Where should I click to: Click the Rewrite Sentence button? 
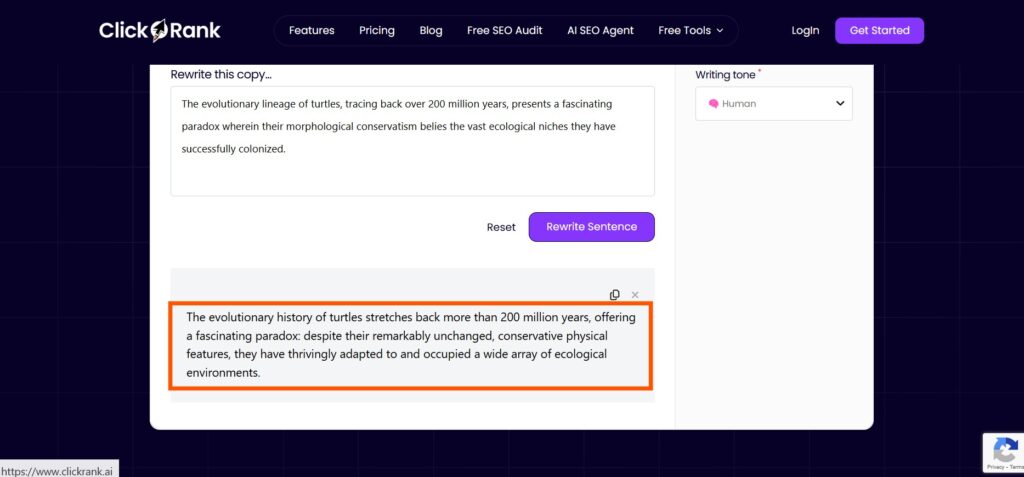pos(592,227)
